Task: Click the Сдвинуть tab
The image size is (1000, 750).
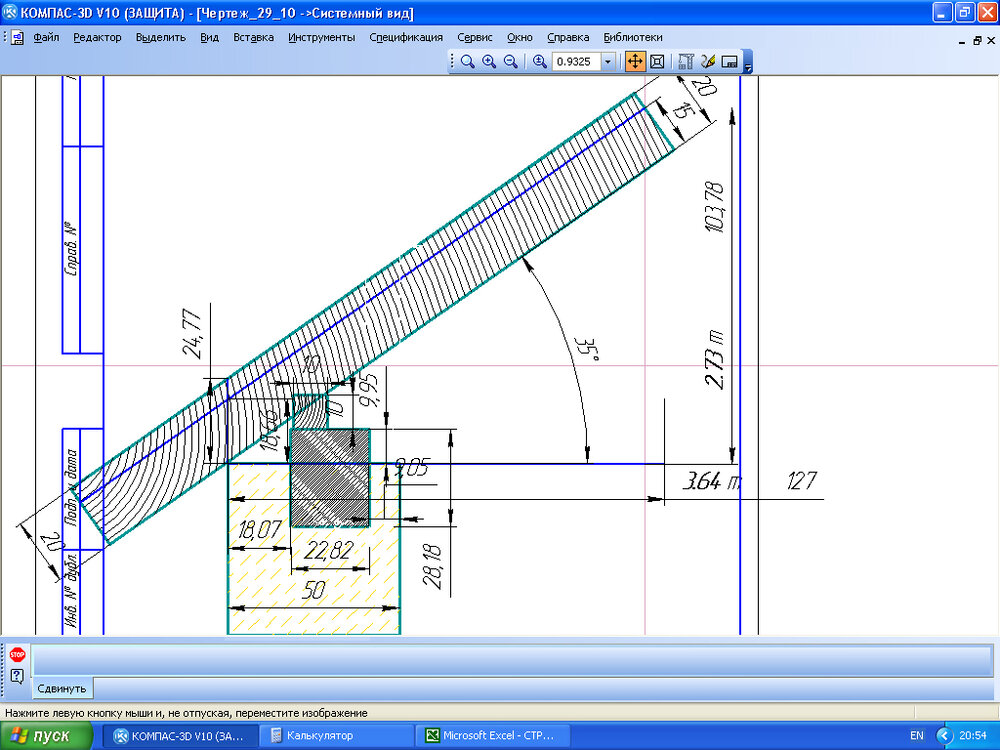Action: (x=63, y=688)
